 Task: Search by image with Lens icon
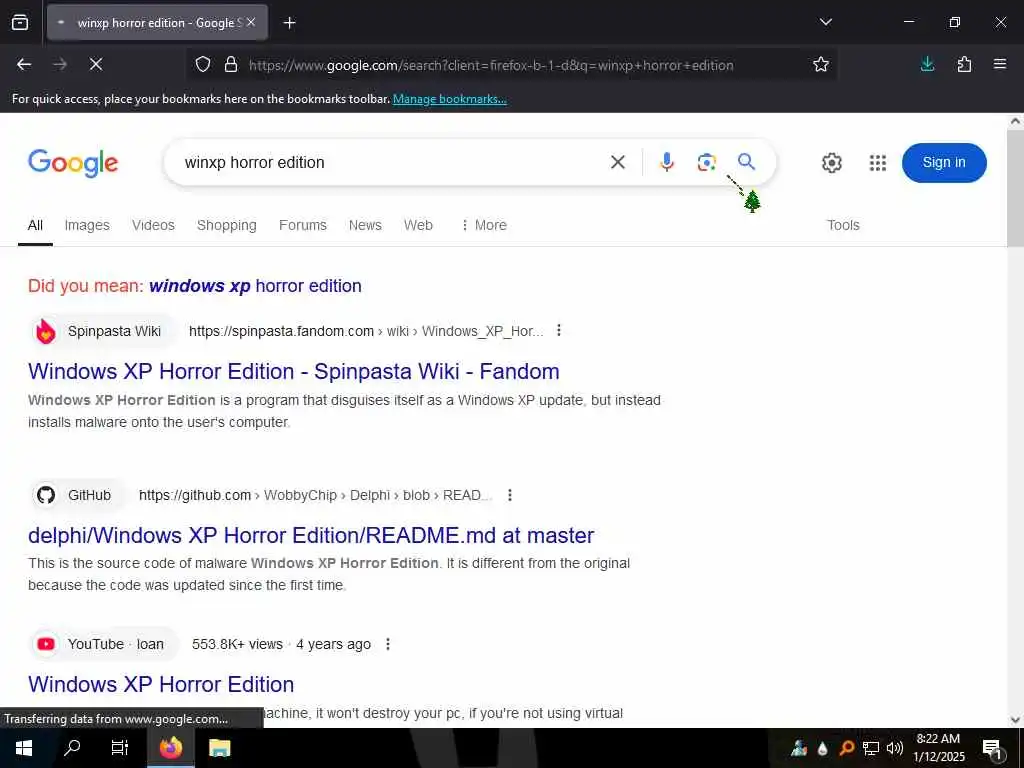[x=707, y=162]
